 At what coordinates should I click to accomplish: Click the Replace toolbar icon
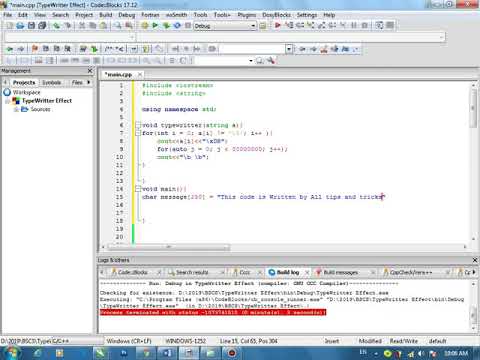pos(129,25)
